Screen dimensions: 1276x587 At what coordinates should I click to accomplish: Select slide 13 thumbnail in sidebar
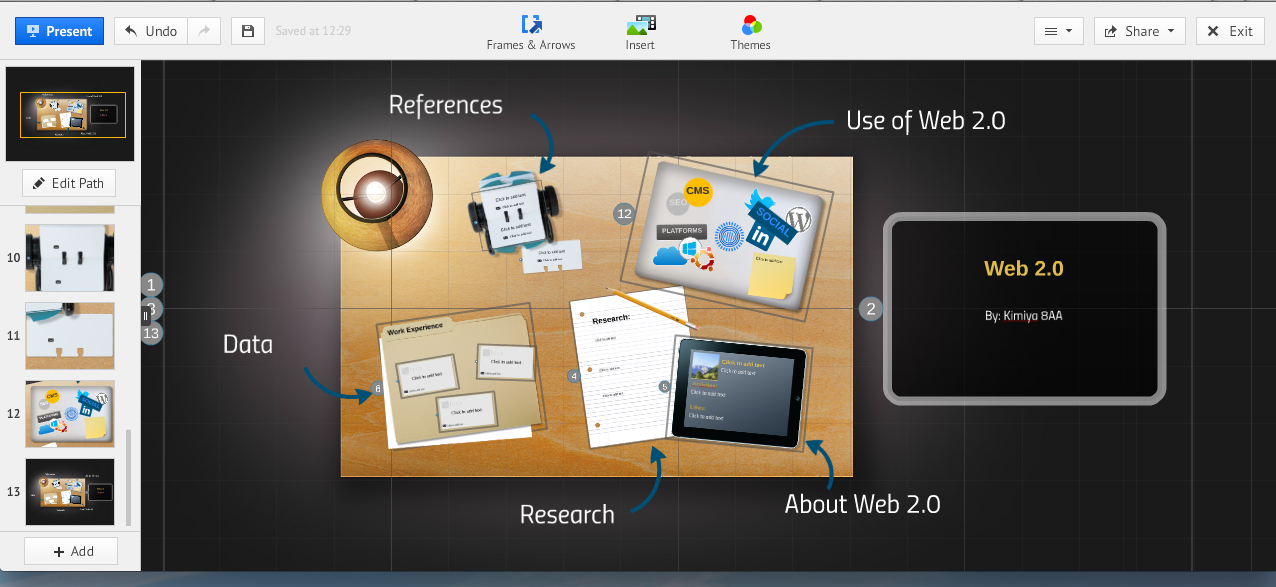pyautogui.click(x=70, y=491)
